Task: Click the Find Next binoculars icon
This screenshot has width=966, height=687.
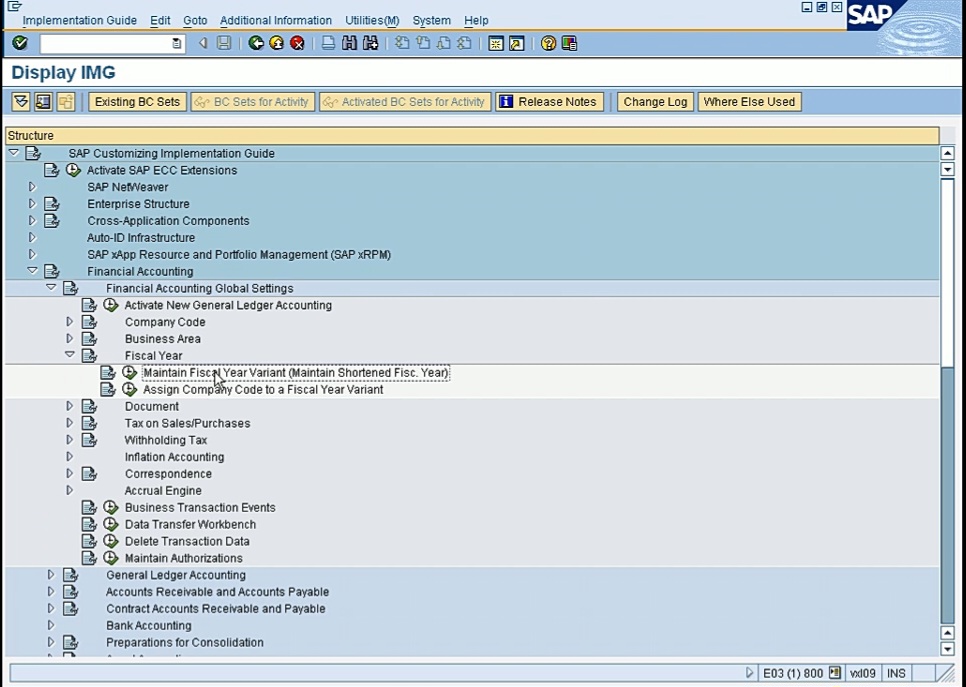Action: 370,43
